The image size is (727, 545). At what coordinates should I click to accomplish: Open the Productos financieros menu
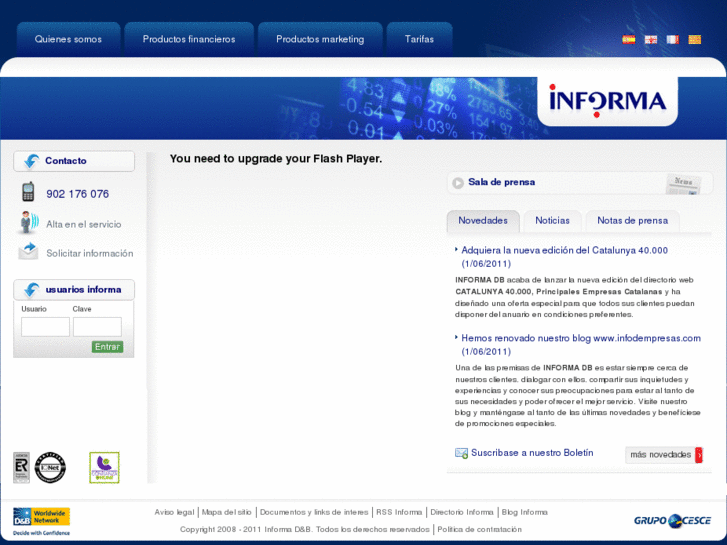pyautogui.click(x=189, y=39)
